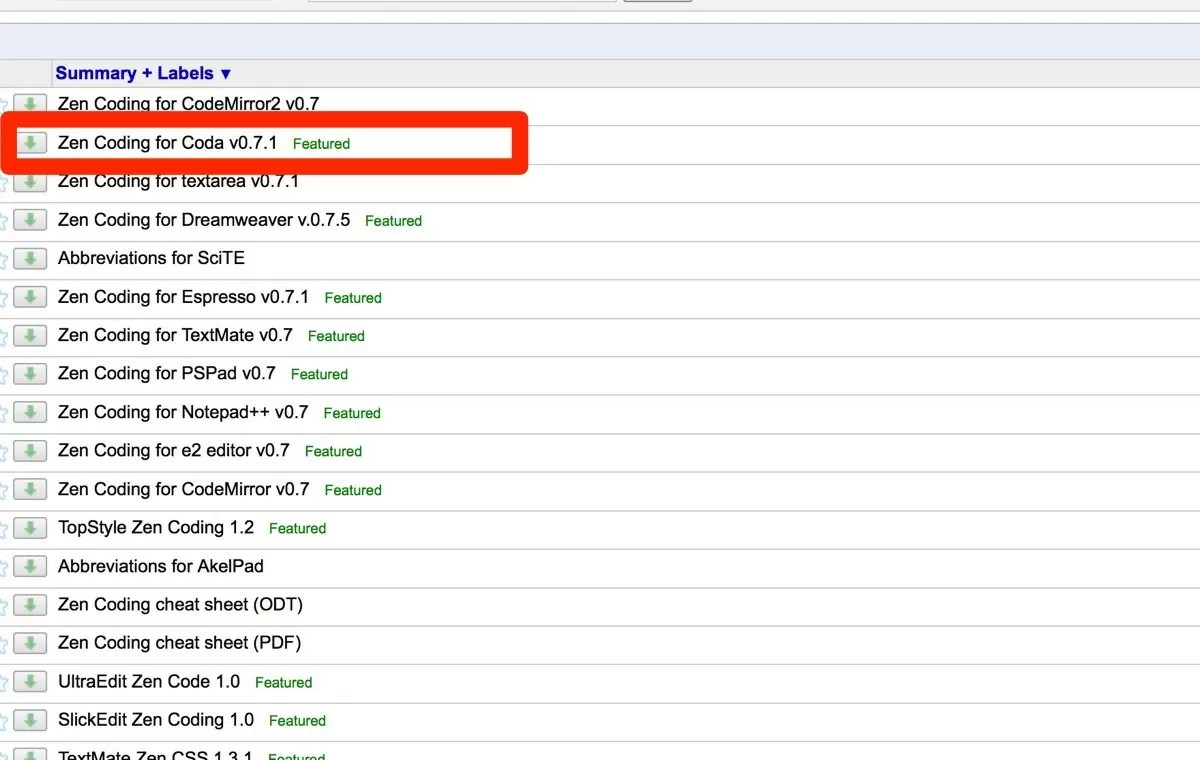This screenshot has height=760, width=1200.
Task: Click download icon for cheat sheet (ODT)
Action: [30, 604]
